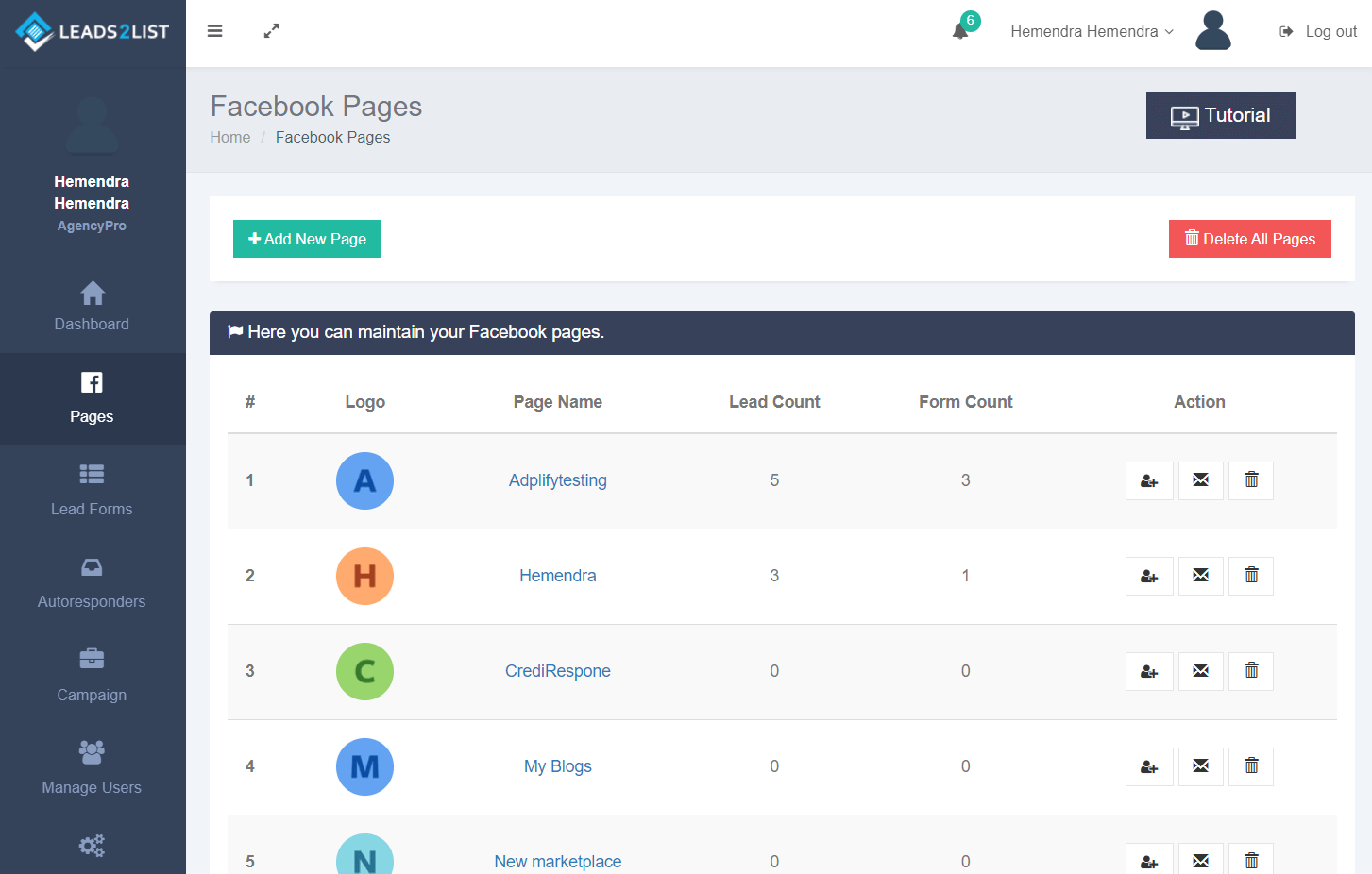Select Lead Forms from the sidebar
Image resolution: width=1372 pixels, height=874 pixels.
click(92, 491)
